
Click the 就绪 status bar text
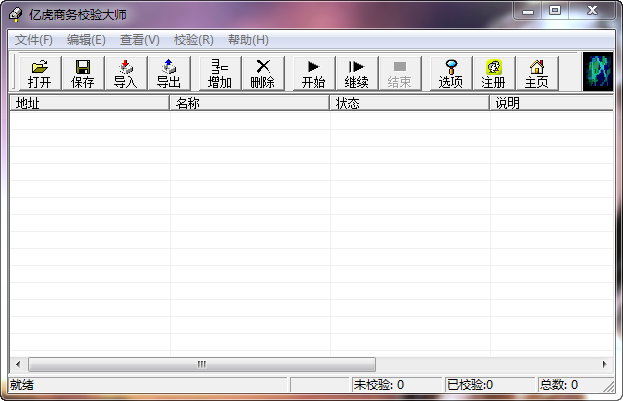click(22, 385)
